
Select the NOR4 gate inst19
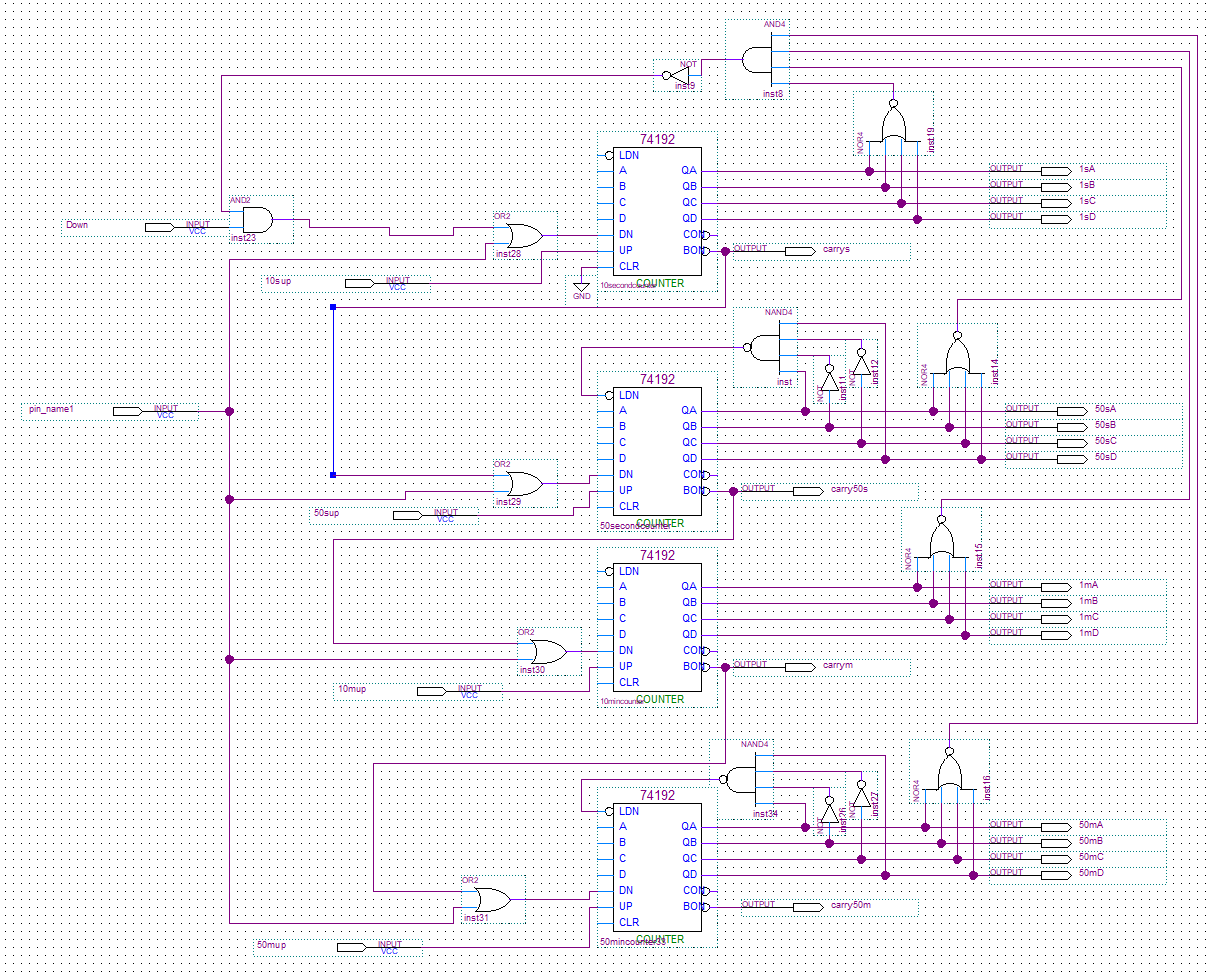[893, 125]
